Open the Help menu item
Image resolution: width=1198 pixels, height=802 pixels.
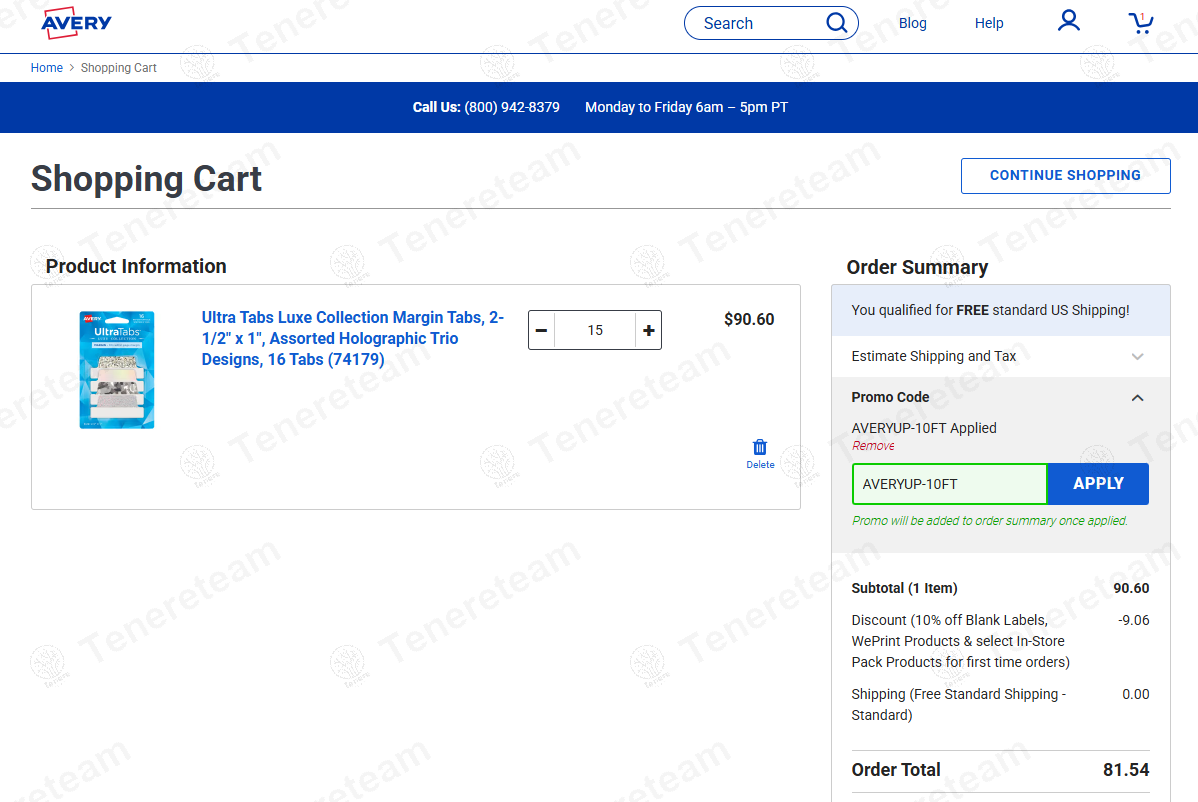point(988,23)
